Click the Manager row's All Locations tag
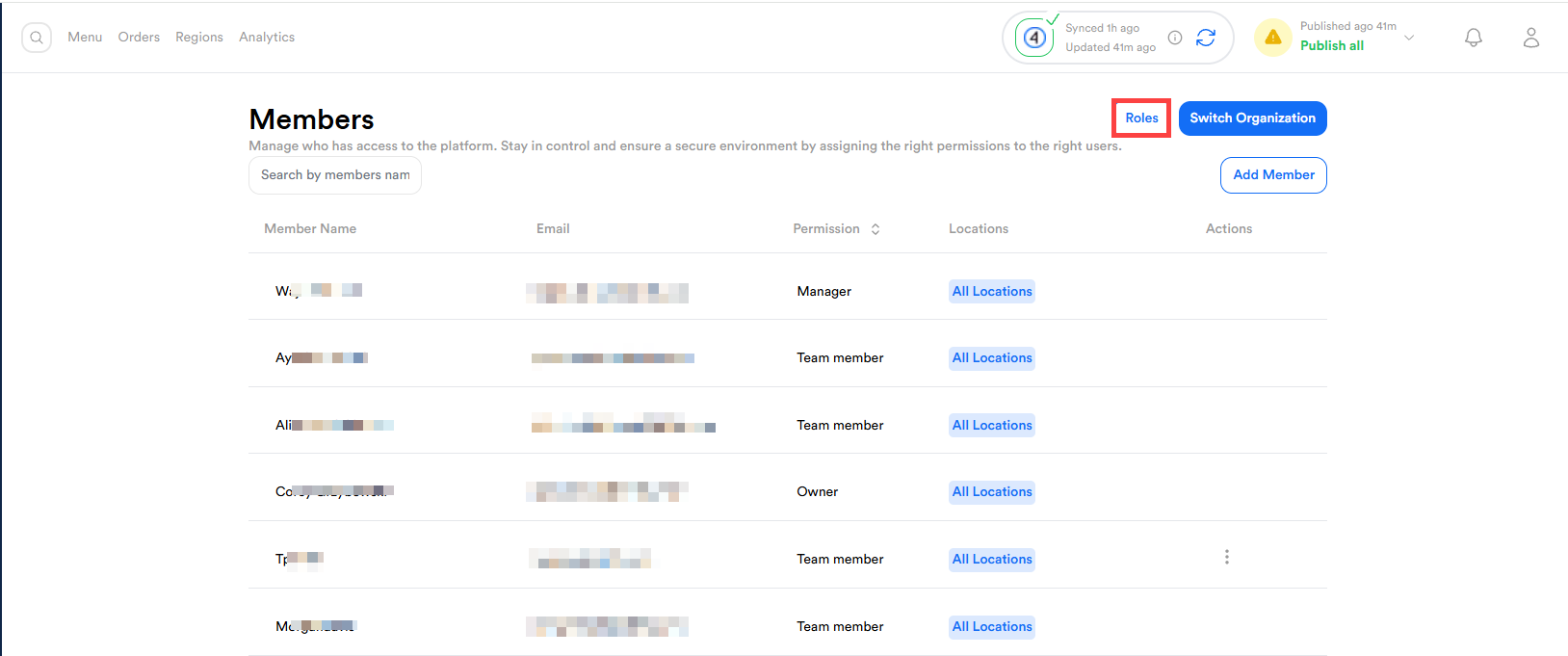The height and width of the screenshot is (656, 1568). [992, 292]
